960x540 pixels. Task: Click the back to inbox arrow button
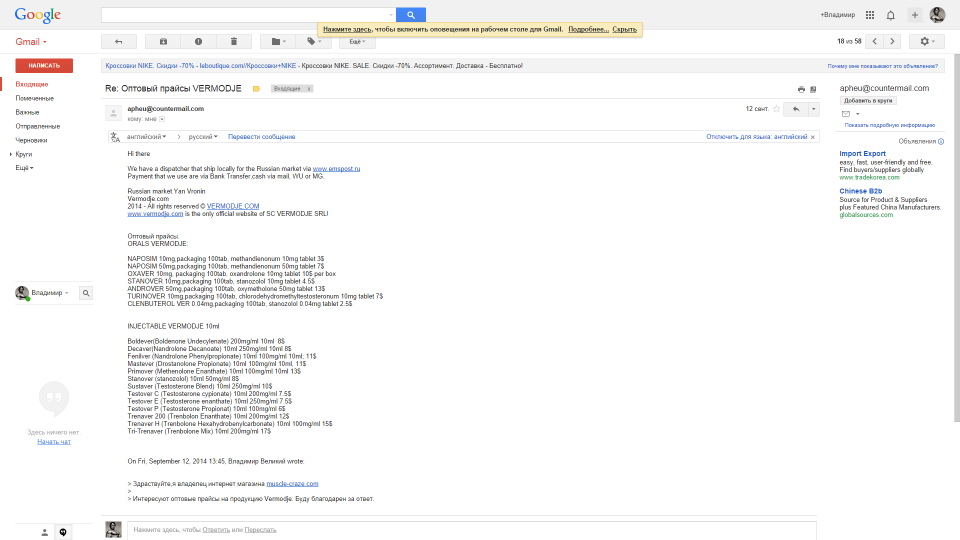[118, 41]
